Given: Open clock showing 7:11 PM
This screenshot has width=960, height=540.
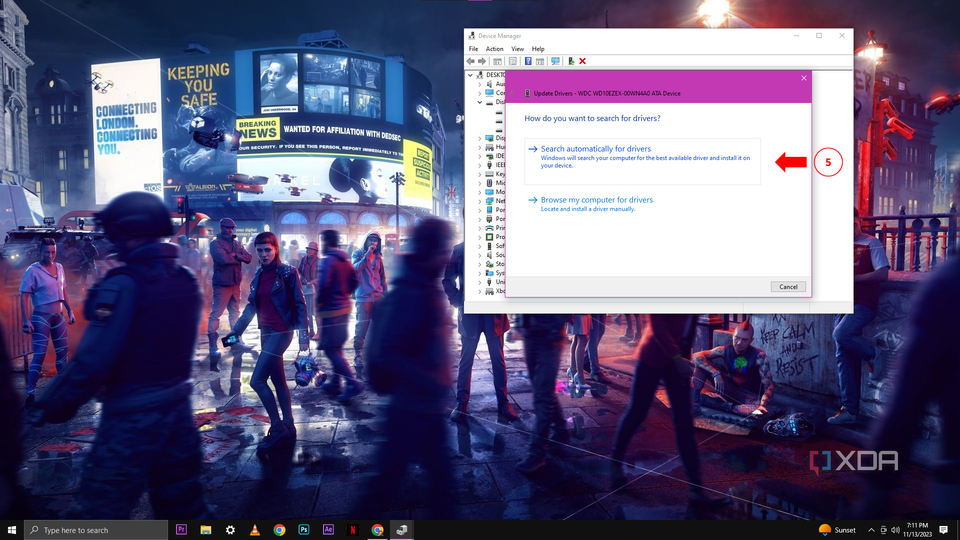Looking at the screenshot, I should [918, 530].
